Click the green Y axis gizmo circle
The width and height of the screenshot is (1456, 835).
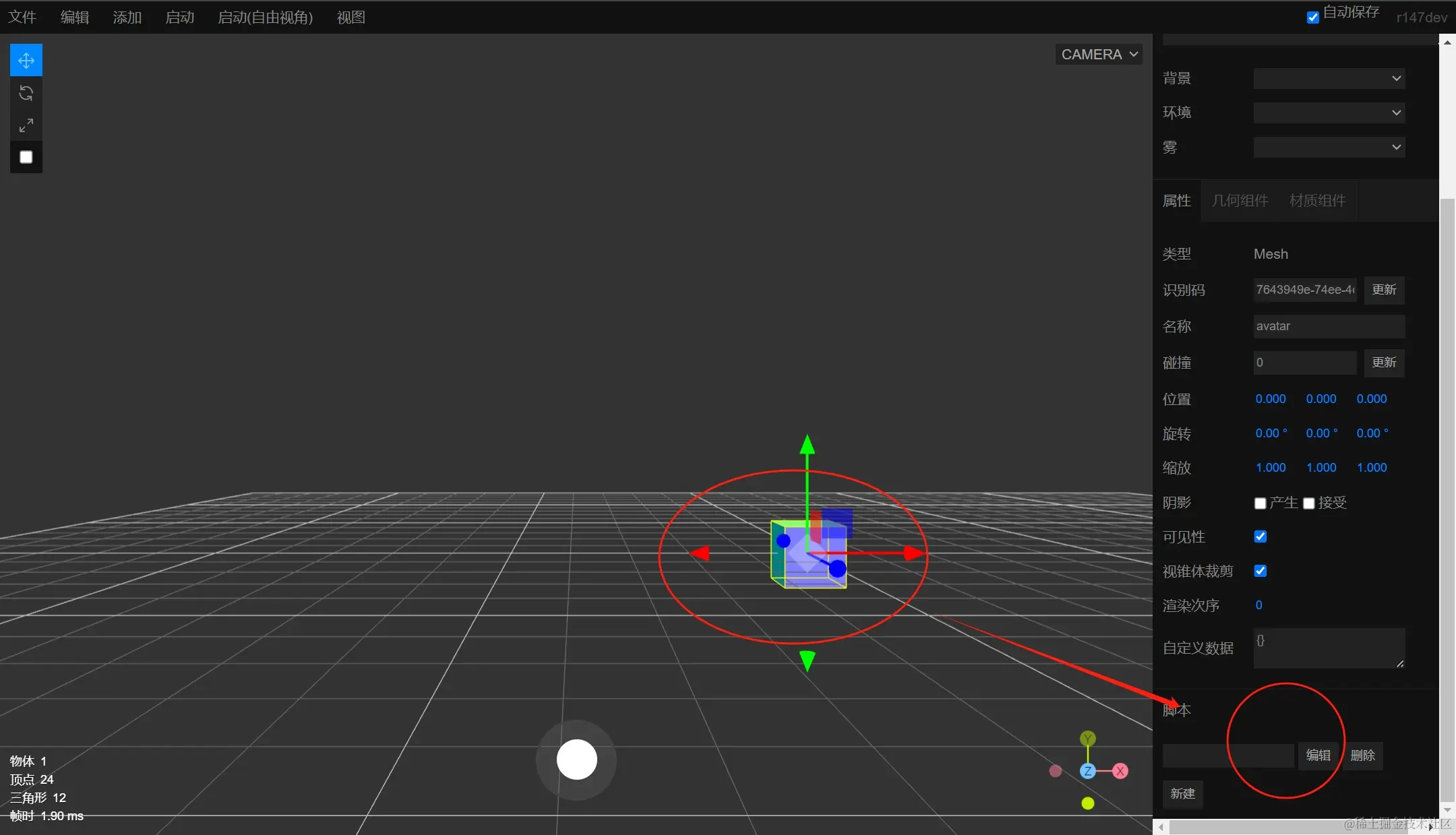point(1087,739)
